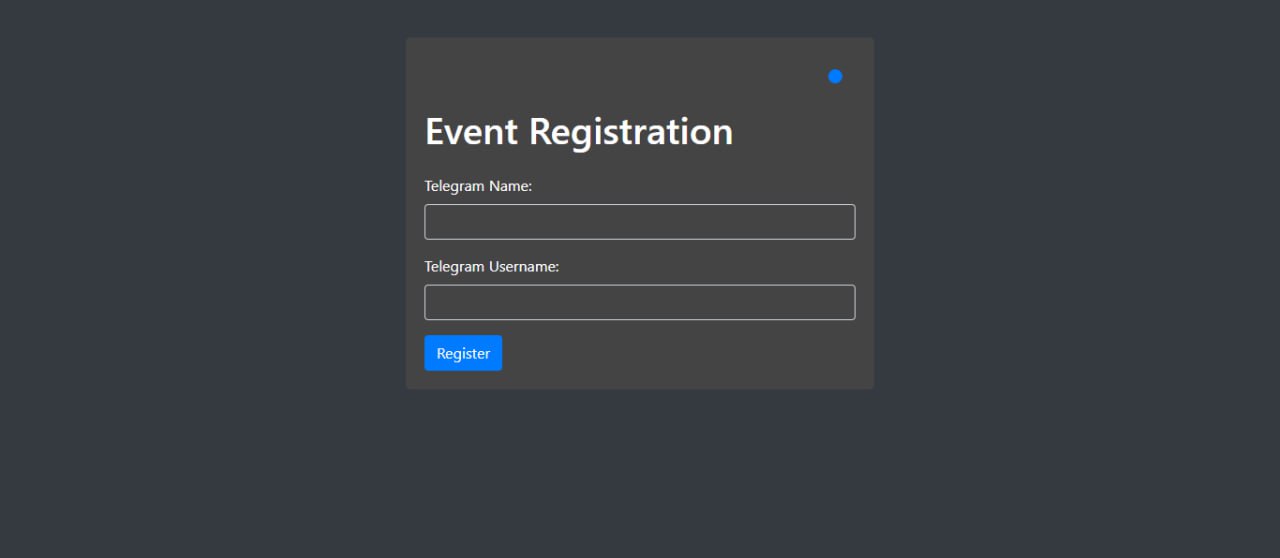This screenshot has width=1280, height=558.
Task: Click the "Telegram Username:" label
Action: pos(491,267)
